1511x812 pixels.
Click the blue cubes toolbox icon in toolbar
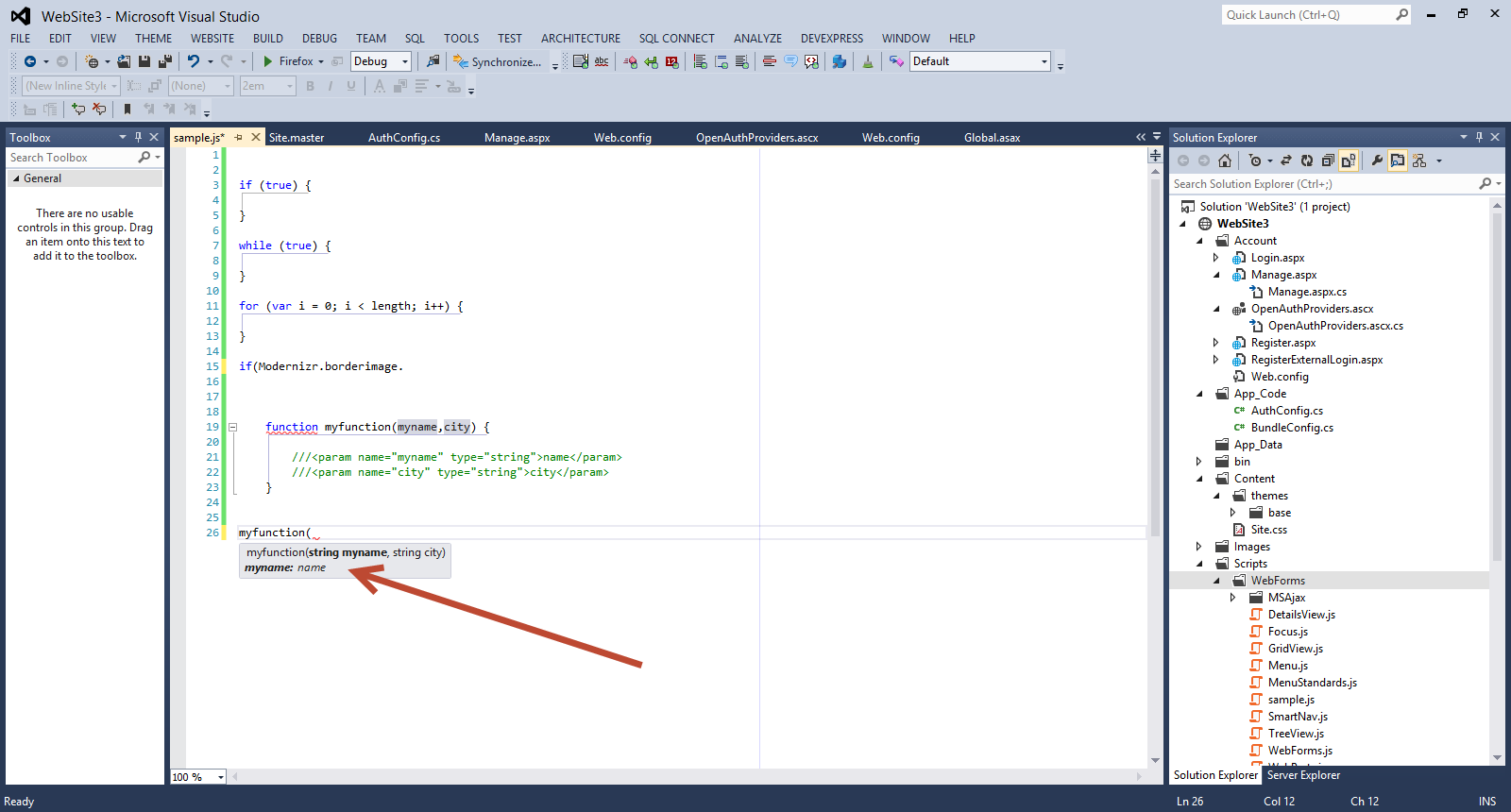click(x=839, y=61)
